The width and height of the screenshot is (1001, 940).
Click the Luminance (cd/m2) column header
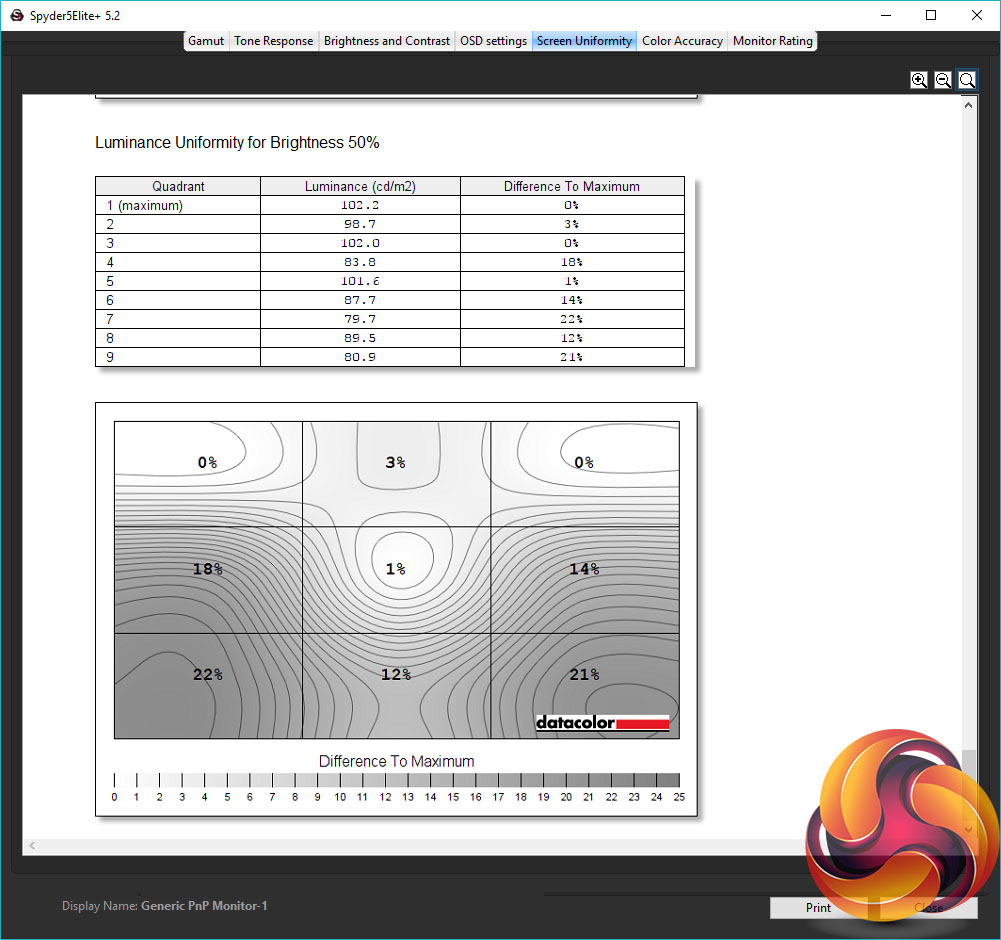point(360,186)
